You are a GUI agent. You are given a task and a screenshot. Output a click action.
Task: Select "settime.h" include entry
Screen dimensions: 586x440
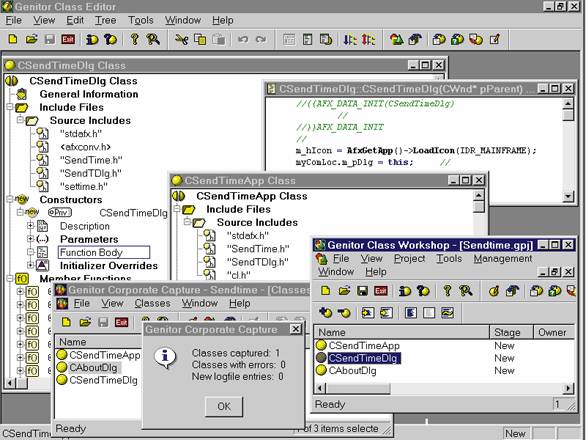coord(84,186)
